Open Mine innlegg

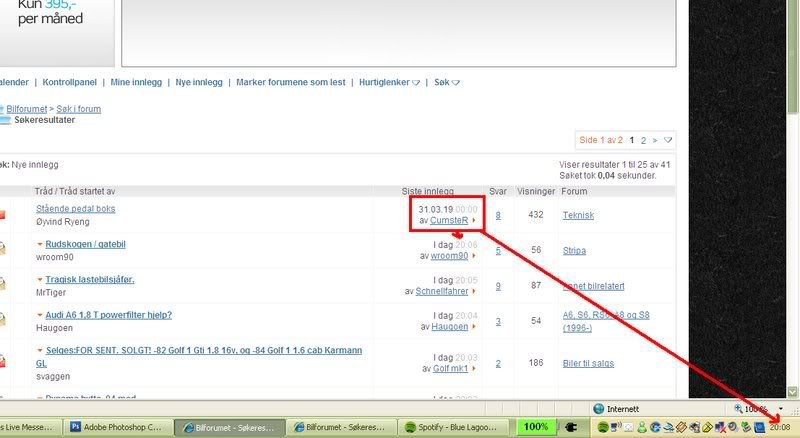click(136, 82)
